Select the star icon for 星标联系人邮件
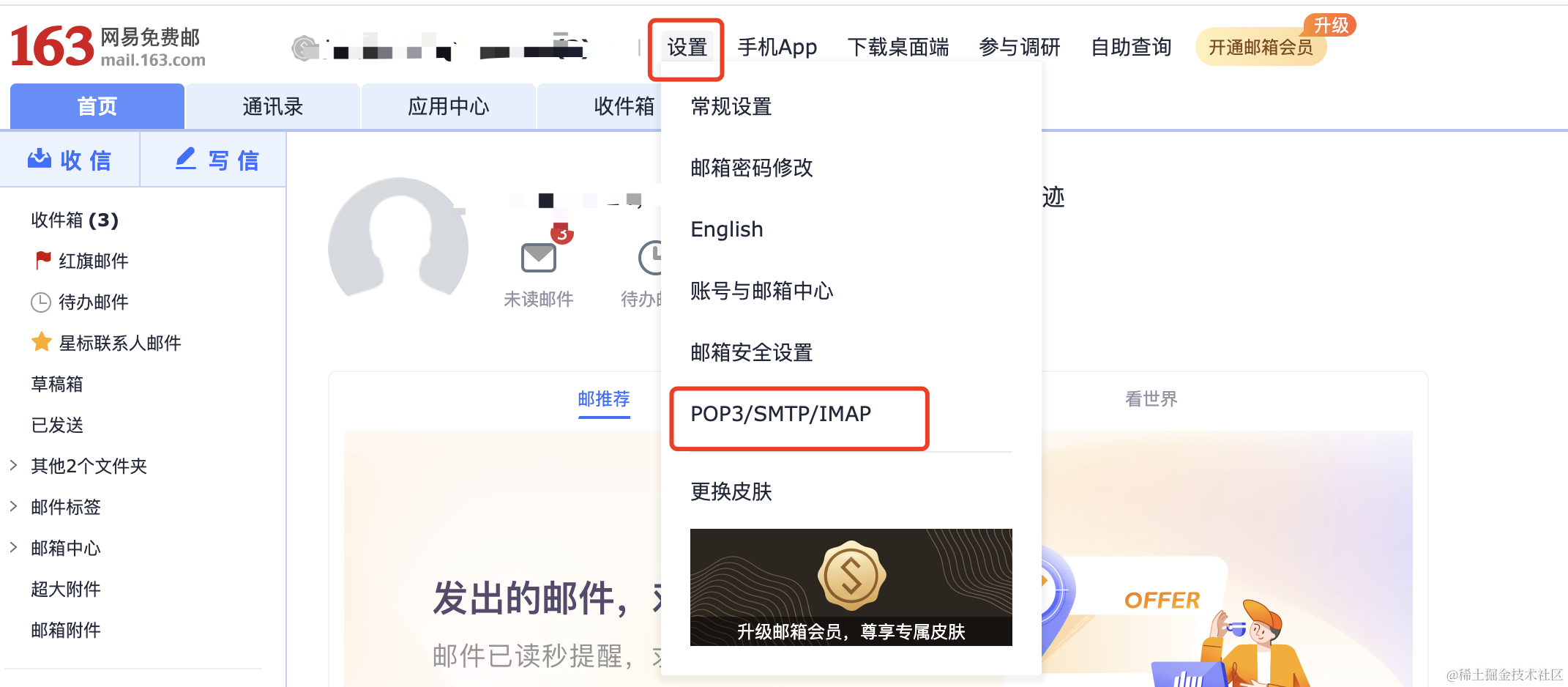Screen dimensions: 1568x687 click(42, 342)
